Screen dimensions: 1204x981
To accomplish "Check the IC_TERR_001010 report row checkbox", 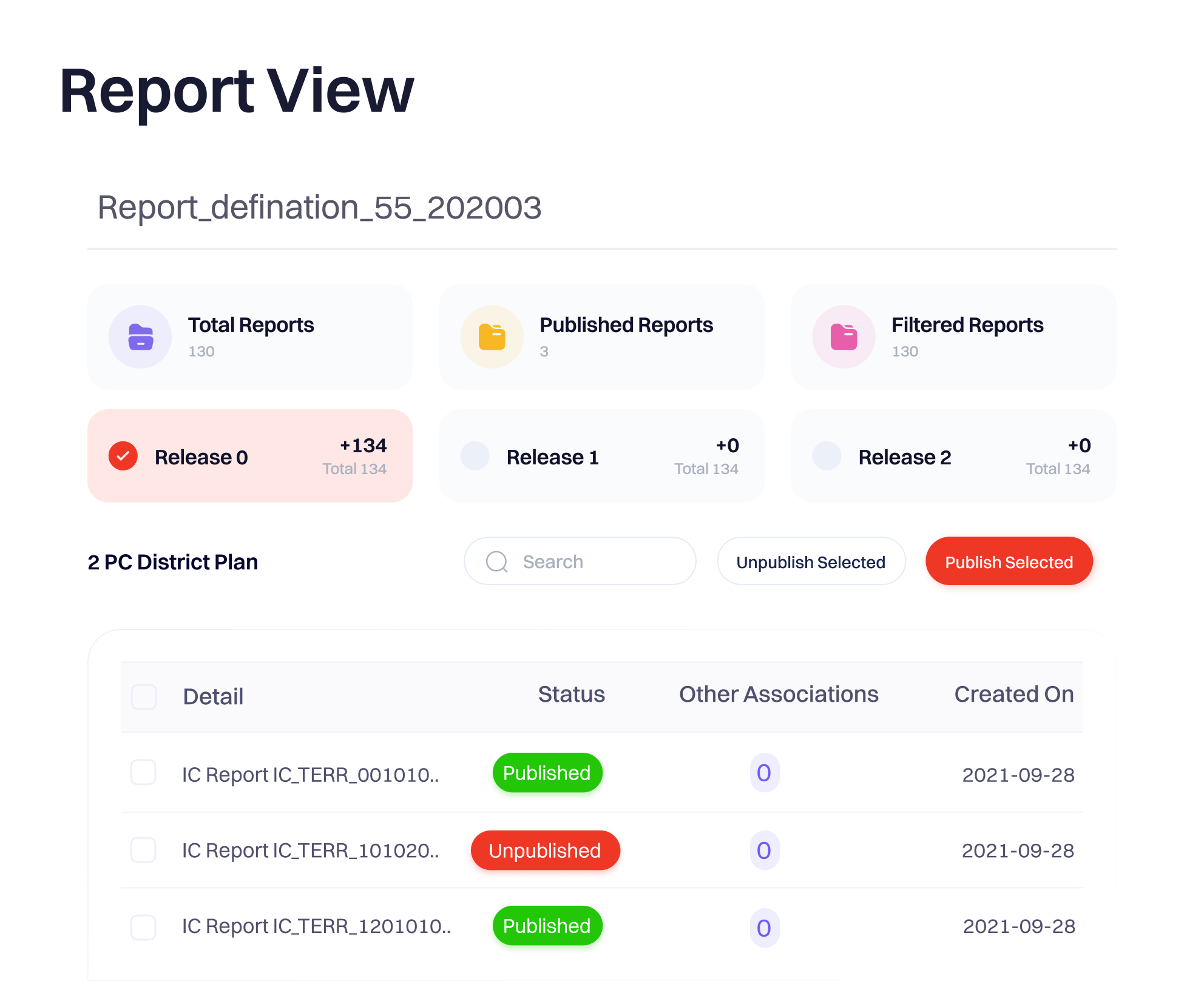I will click(x=144, y=773).
